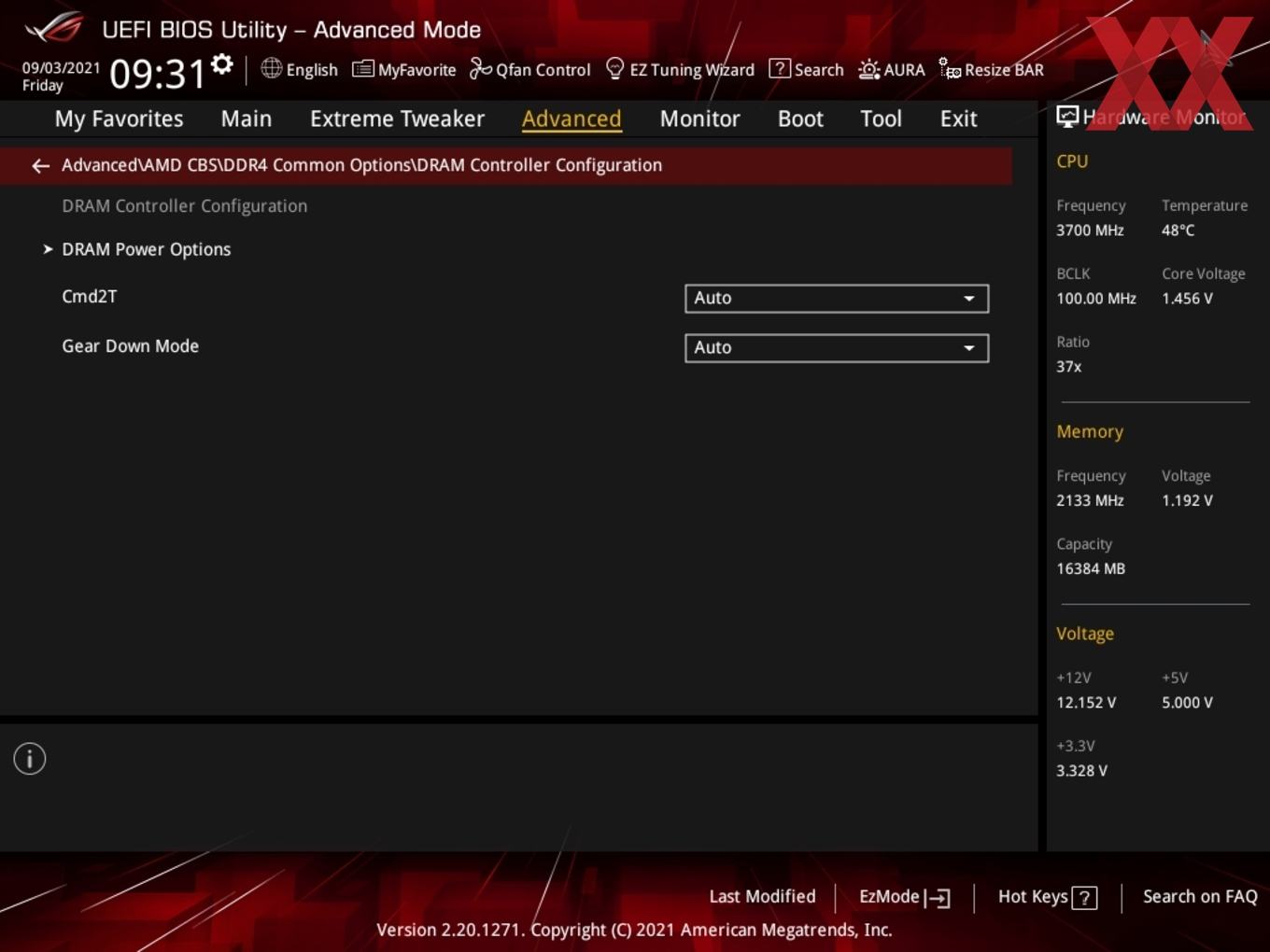Click +3.3V reading 3.328 V
Screen dimensions: 1270x952
coord(1081,771)
